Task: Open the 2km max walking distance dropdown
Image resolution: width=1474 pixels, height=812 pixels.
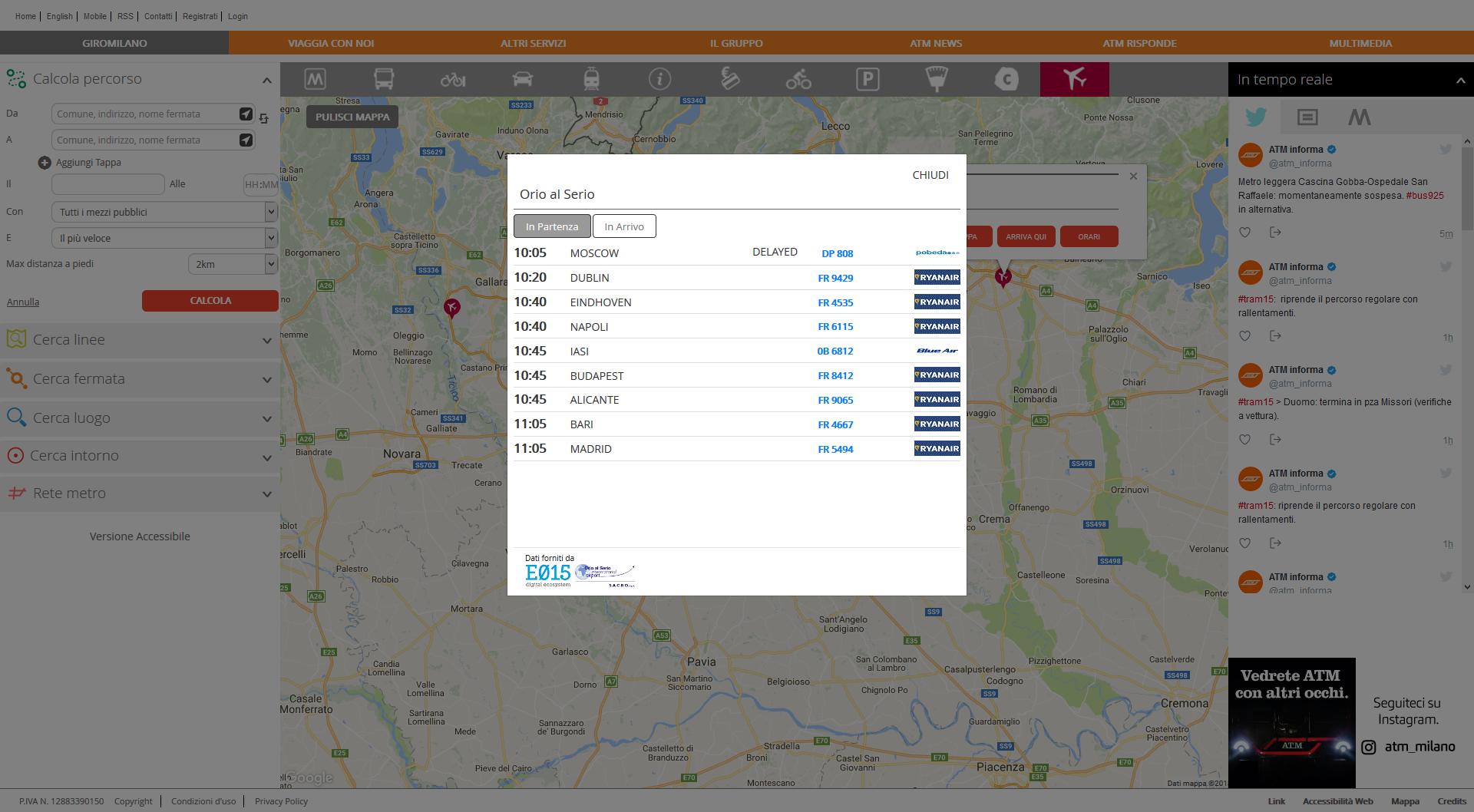Action: point(232,264)
